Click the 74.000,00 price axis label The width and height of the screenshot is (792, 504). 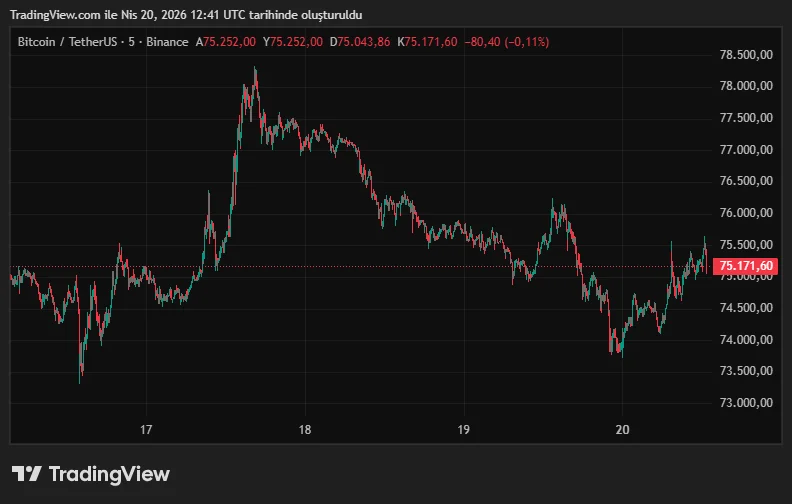(x=746, y=340)
